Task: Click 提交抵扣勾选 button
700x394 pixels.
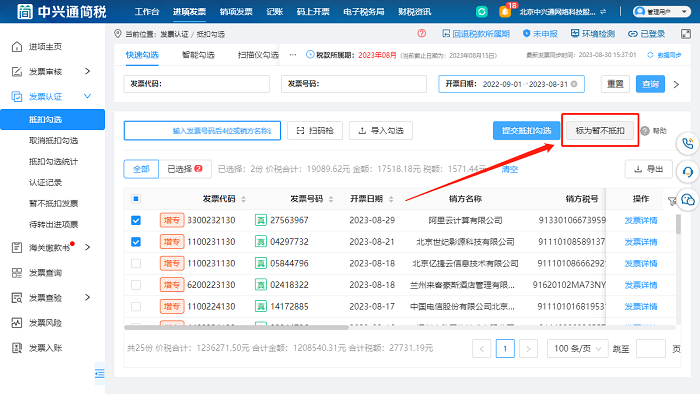Action: 526,130
